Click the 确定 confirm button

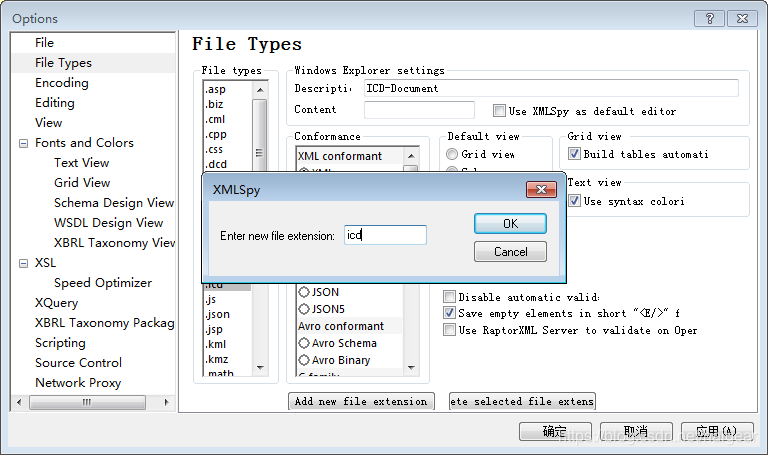coord(555,431)
